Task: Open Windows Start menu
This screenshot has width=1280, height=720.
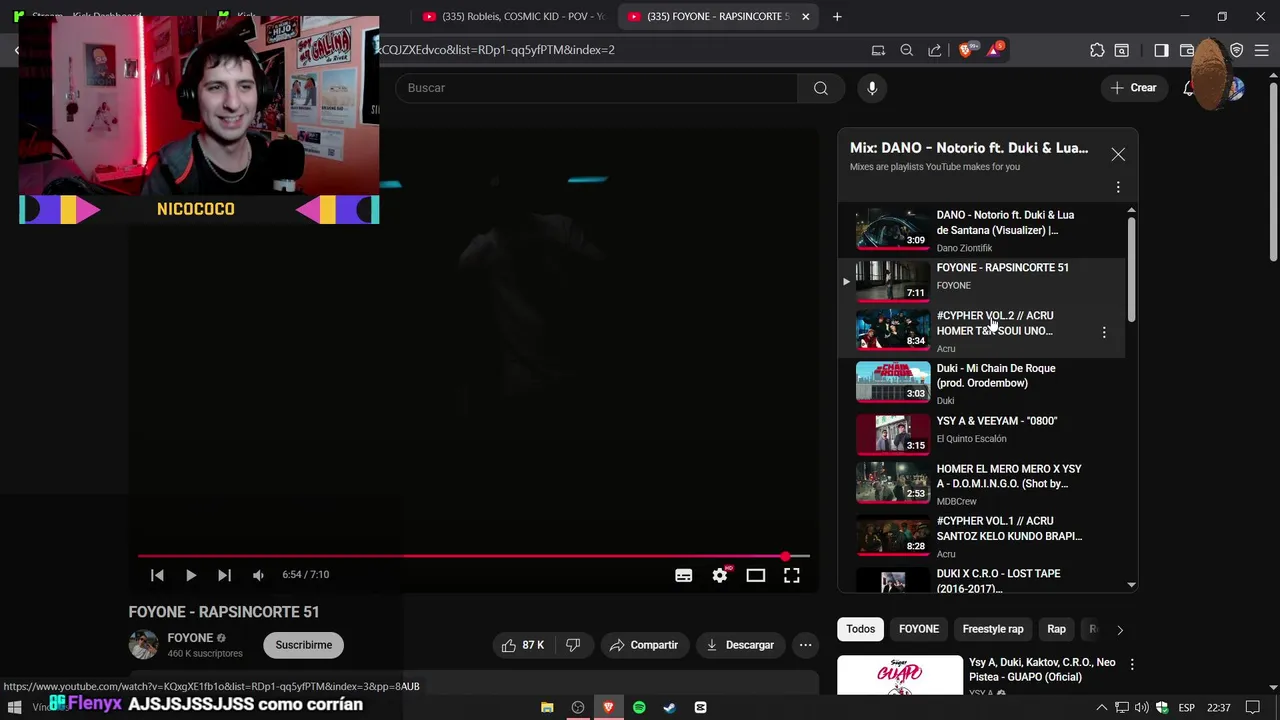Action: coord(15,707)
